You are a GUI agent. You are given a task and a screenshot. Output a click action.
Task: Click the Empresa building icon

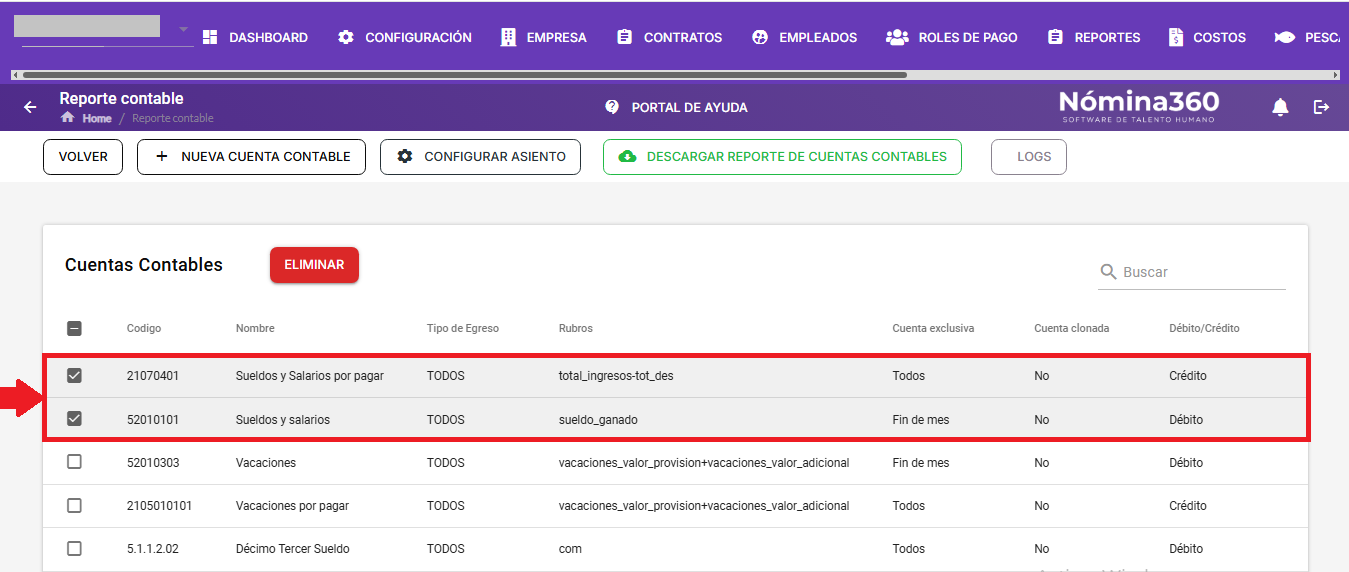(x=508, y=37)
